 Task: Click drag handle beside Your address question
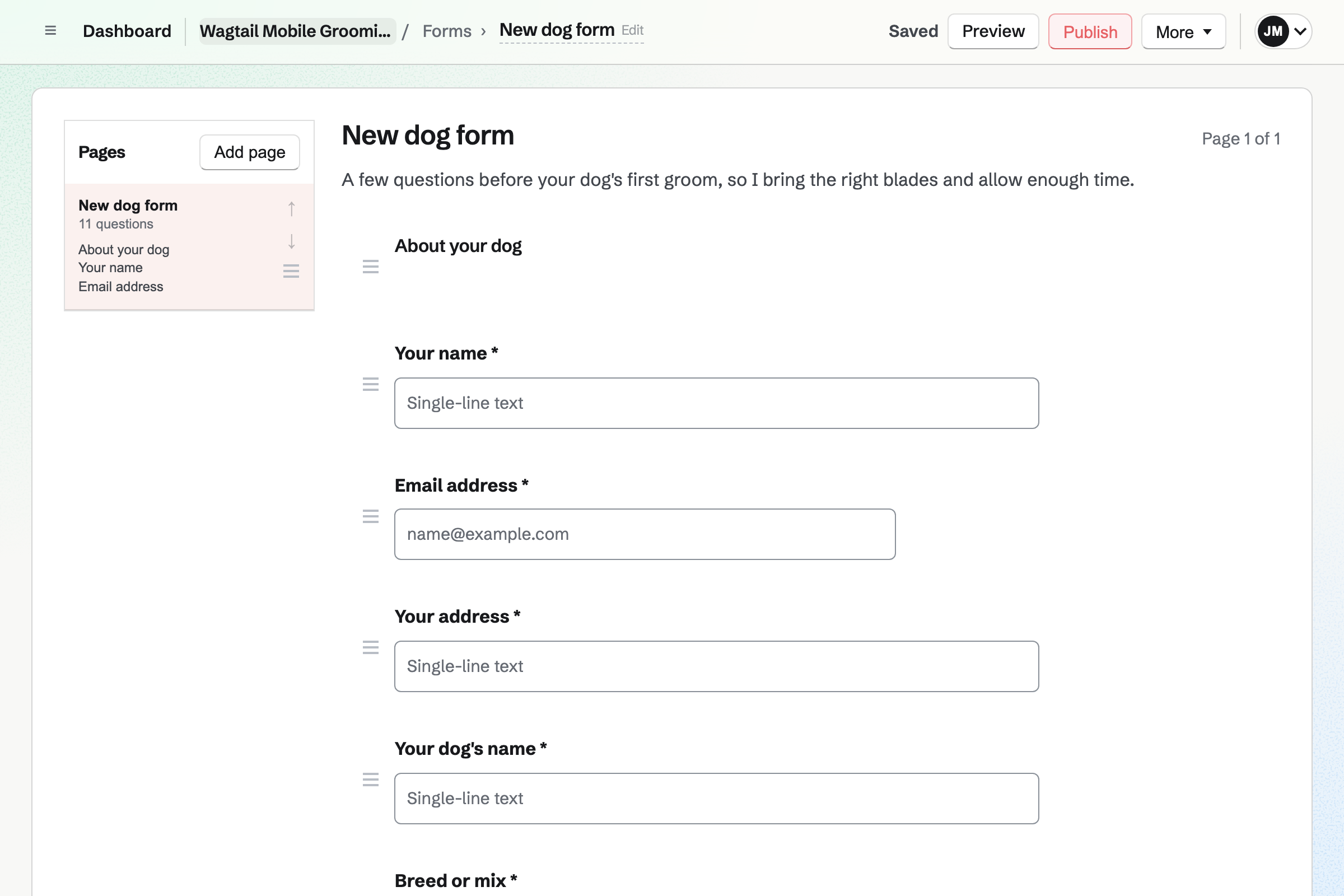pos(371,647)
